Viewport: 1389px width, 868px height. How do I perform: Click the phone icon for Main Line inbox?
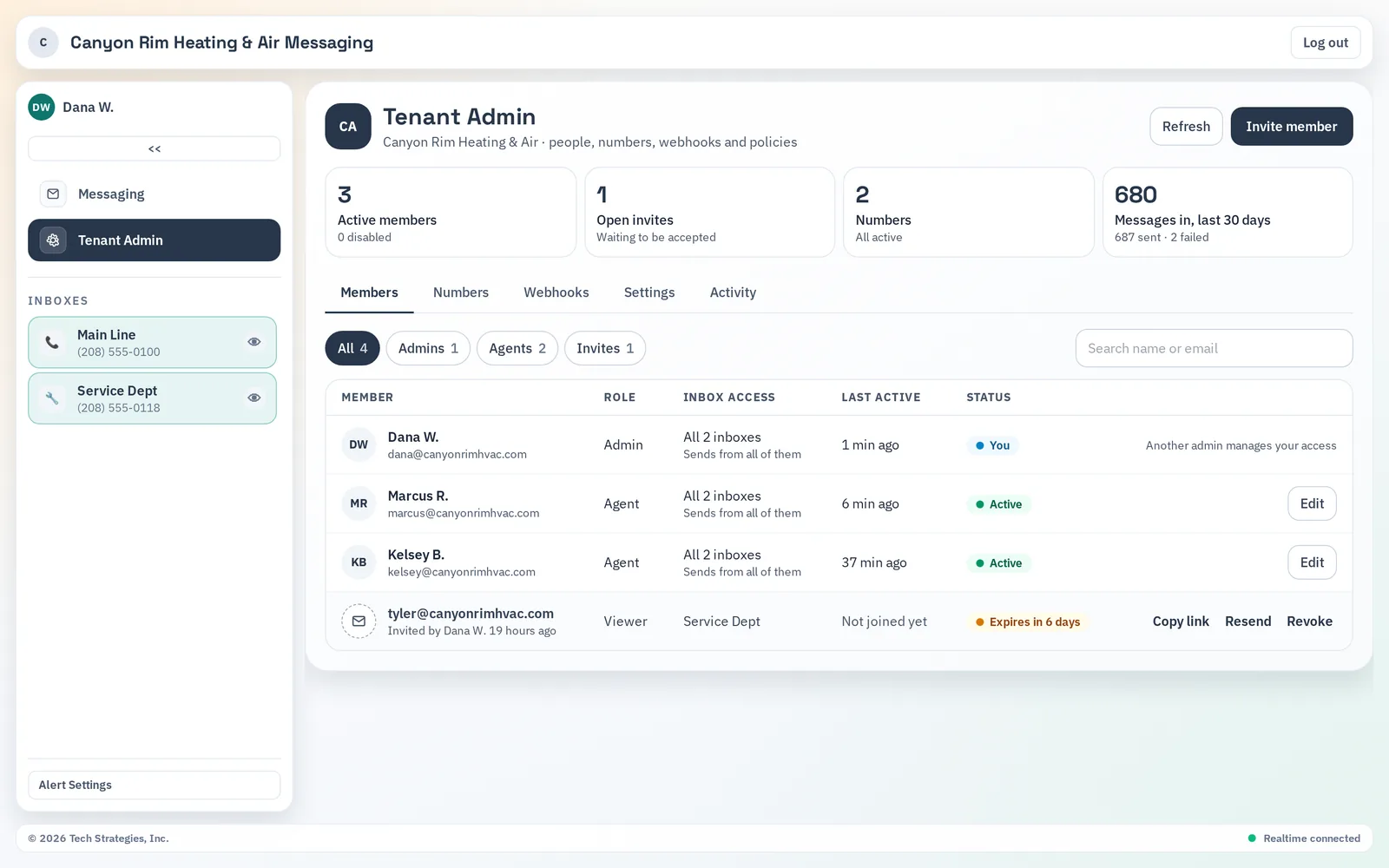[52, 342]
